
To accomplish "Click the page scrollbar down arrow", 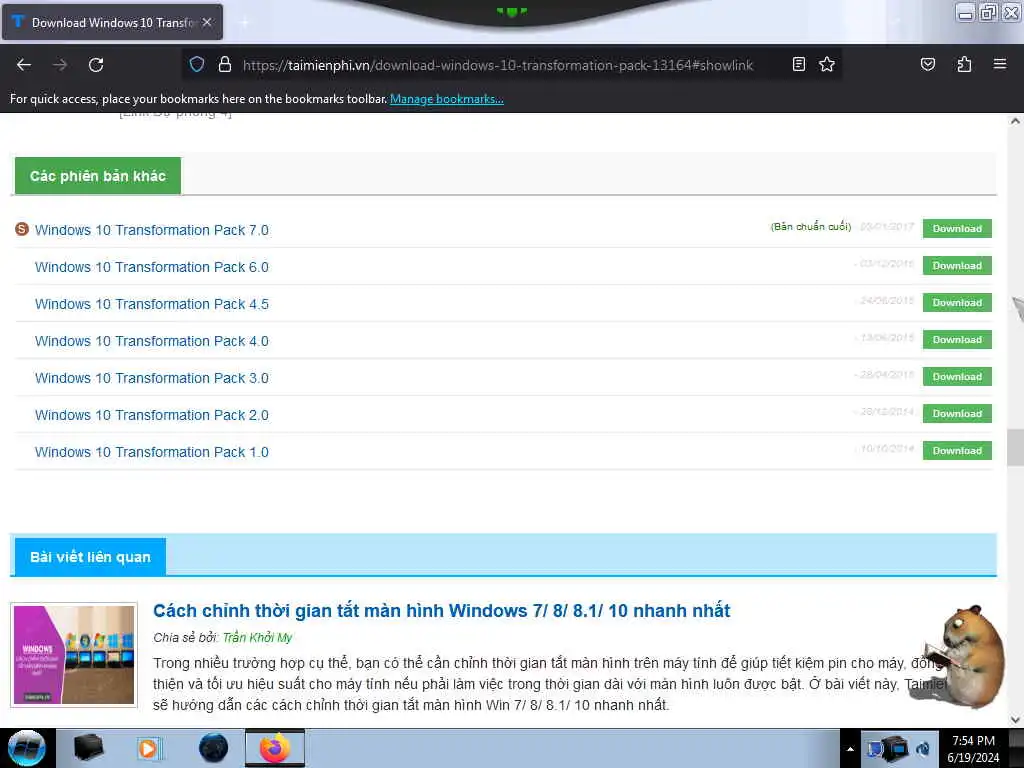I will tap(1015, 720).
